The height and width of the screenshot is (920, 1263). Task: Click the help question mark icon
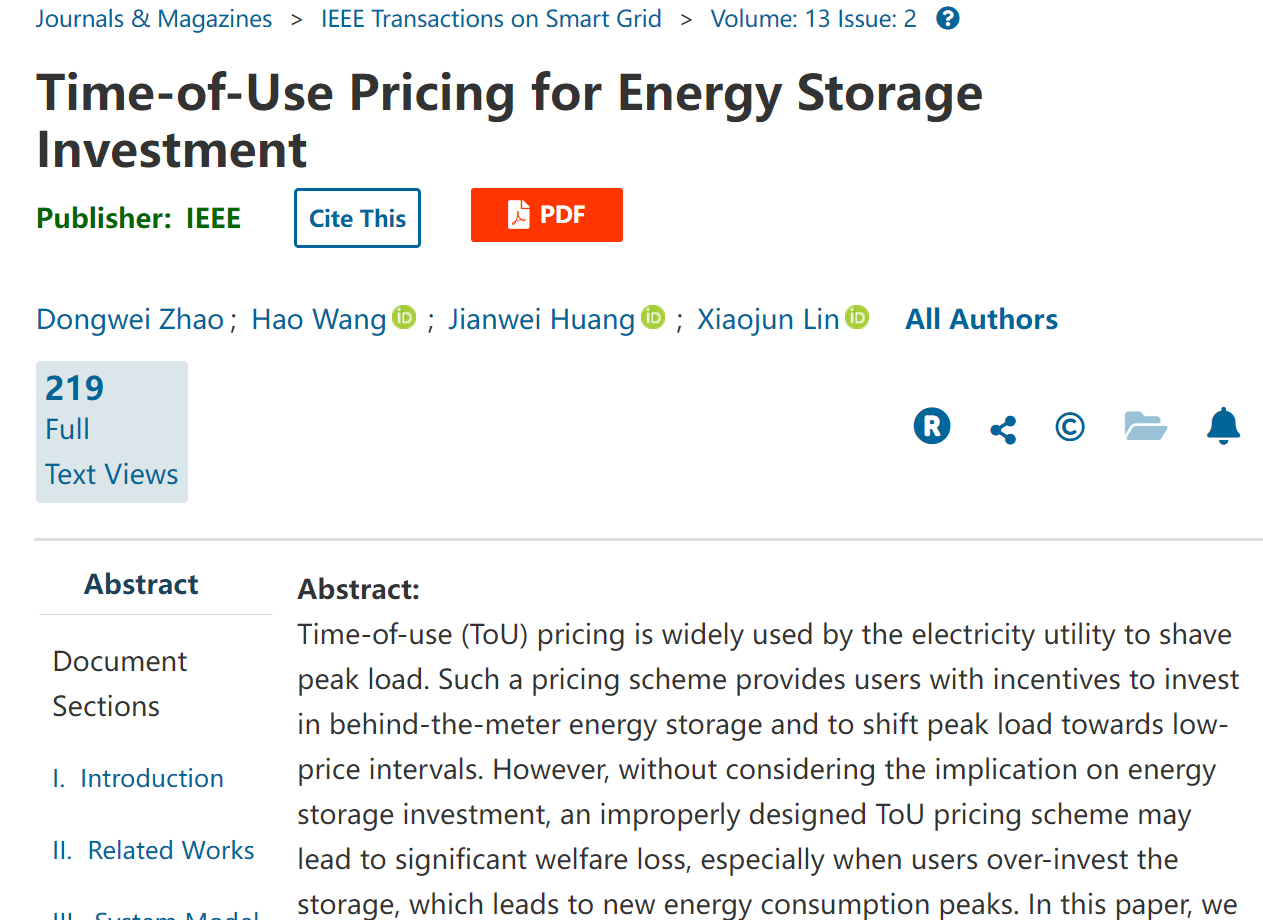[948, 19]
